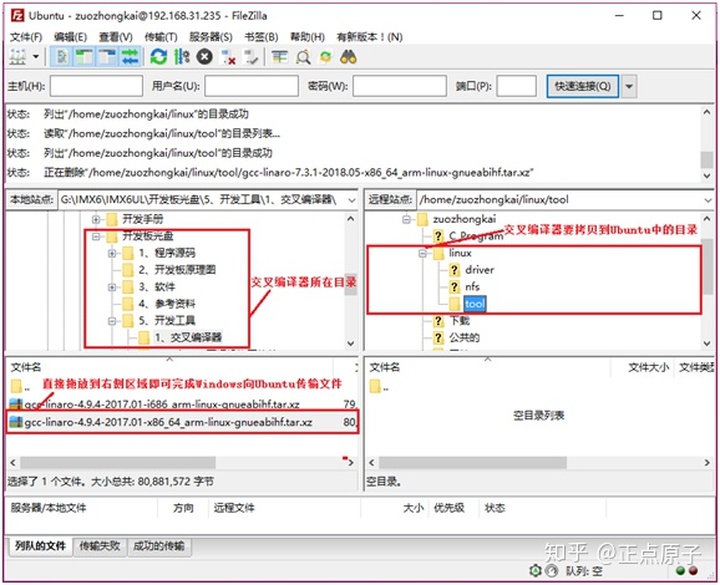
Task: Open the 文件(F) menu
Action: (26, 37)
